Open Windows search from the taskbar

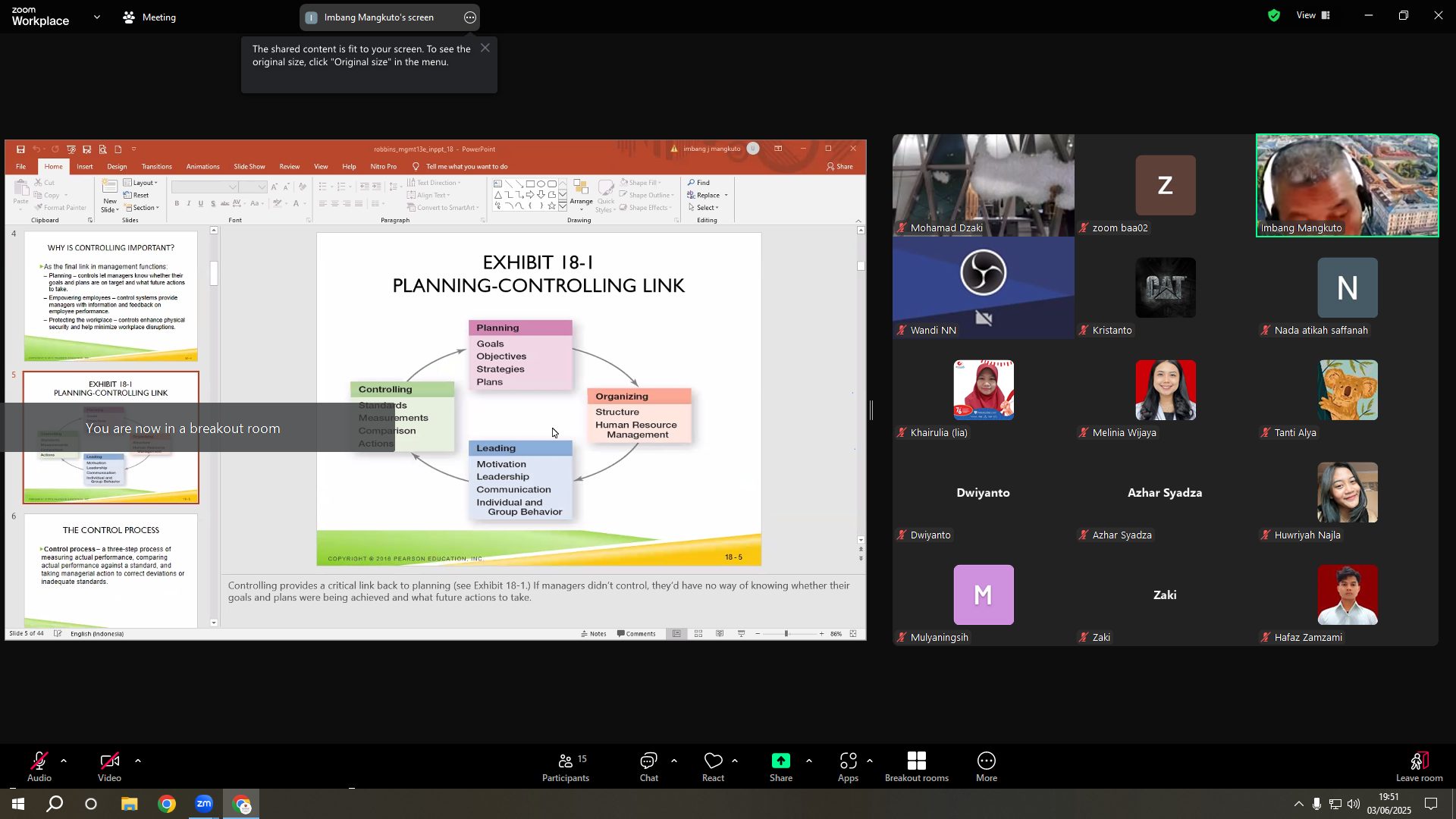tap(55, 804)
